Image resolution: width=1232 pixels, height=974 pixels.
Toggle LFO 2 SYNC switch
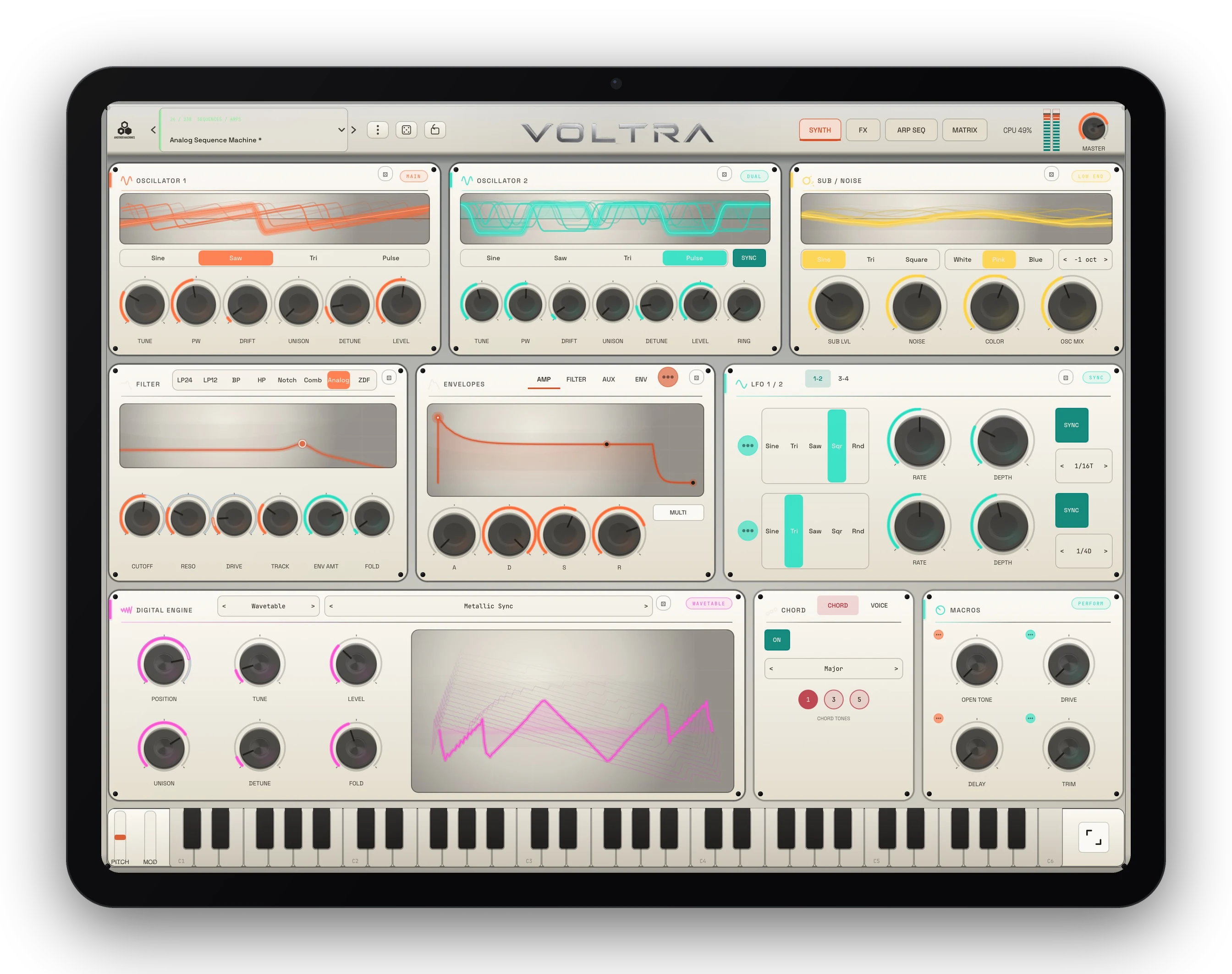[x=1072, y=510]
